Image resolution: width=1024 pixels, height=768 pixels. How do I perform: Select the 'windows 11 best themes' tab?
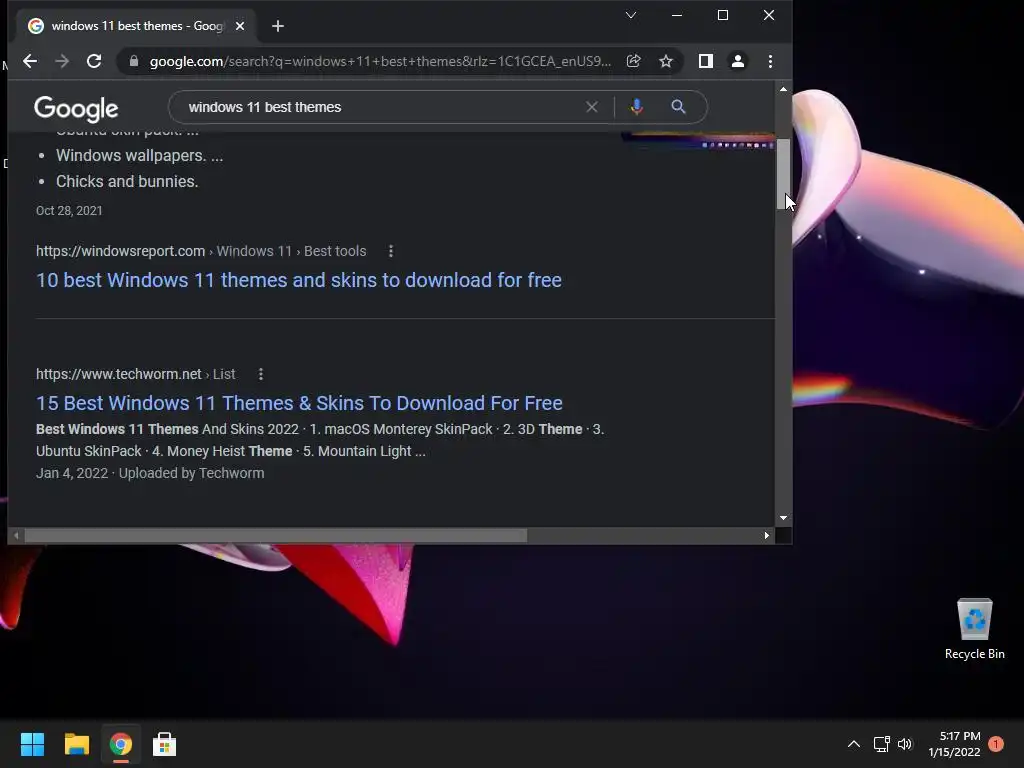point(136,26)
